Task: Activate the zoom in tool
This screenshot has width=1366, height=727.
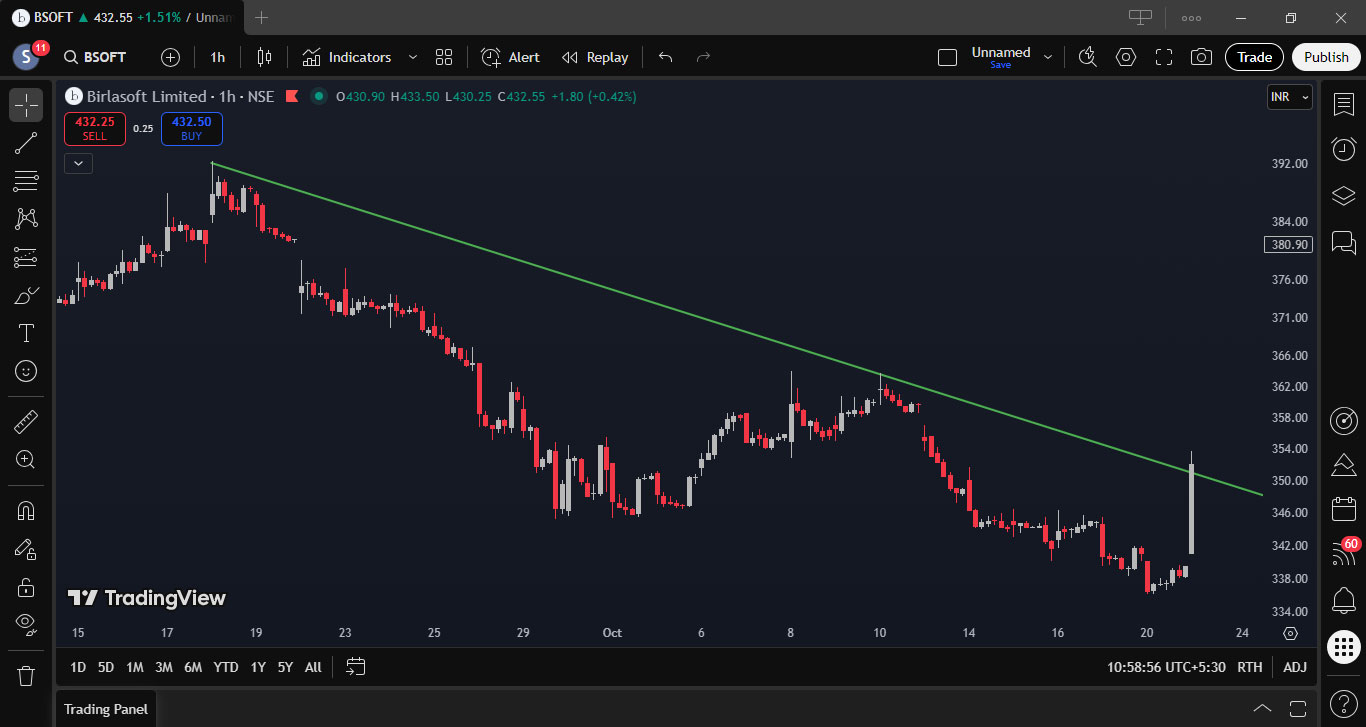Action: pos(26,460)
